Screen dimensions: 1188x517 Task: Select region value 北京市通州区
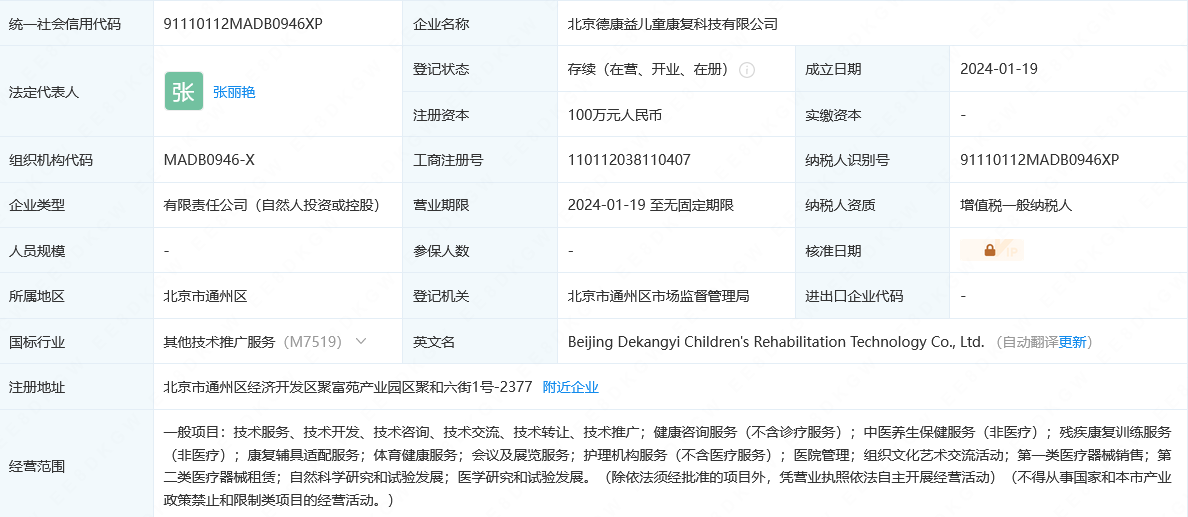[x=206, y=296]
